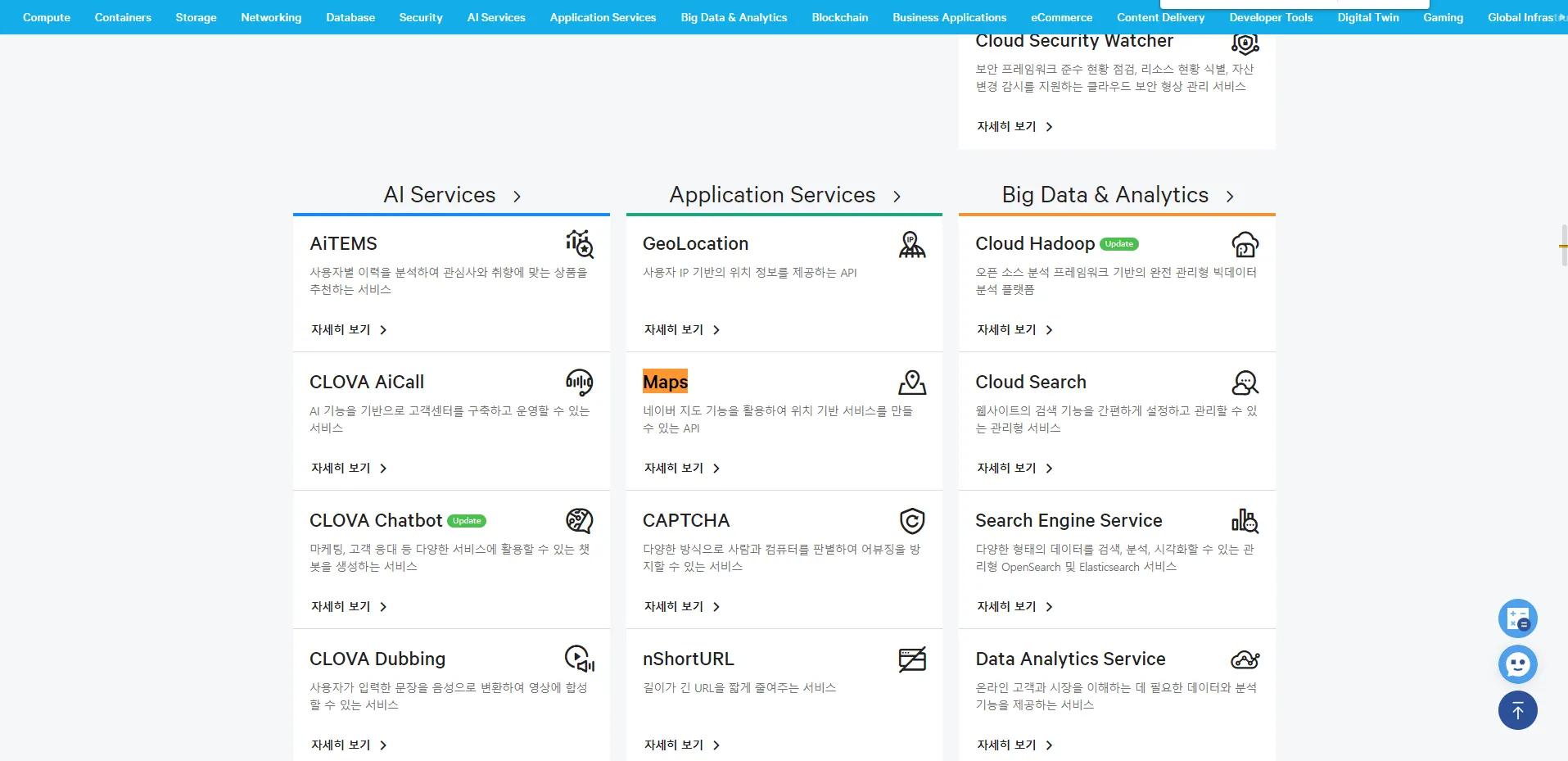
Task: Click the back-to-top arrow button
Action: coord(1518,710)
